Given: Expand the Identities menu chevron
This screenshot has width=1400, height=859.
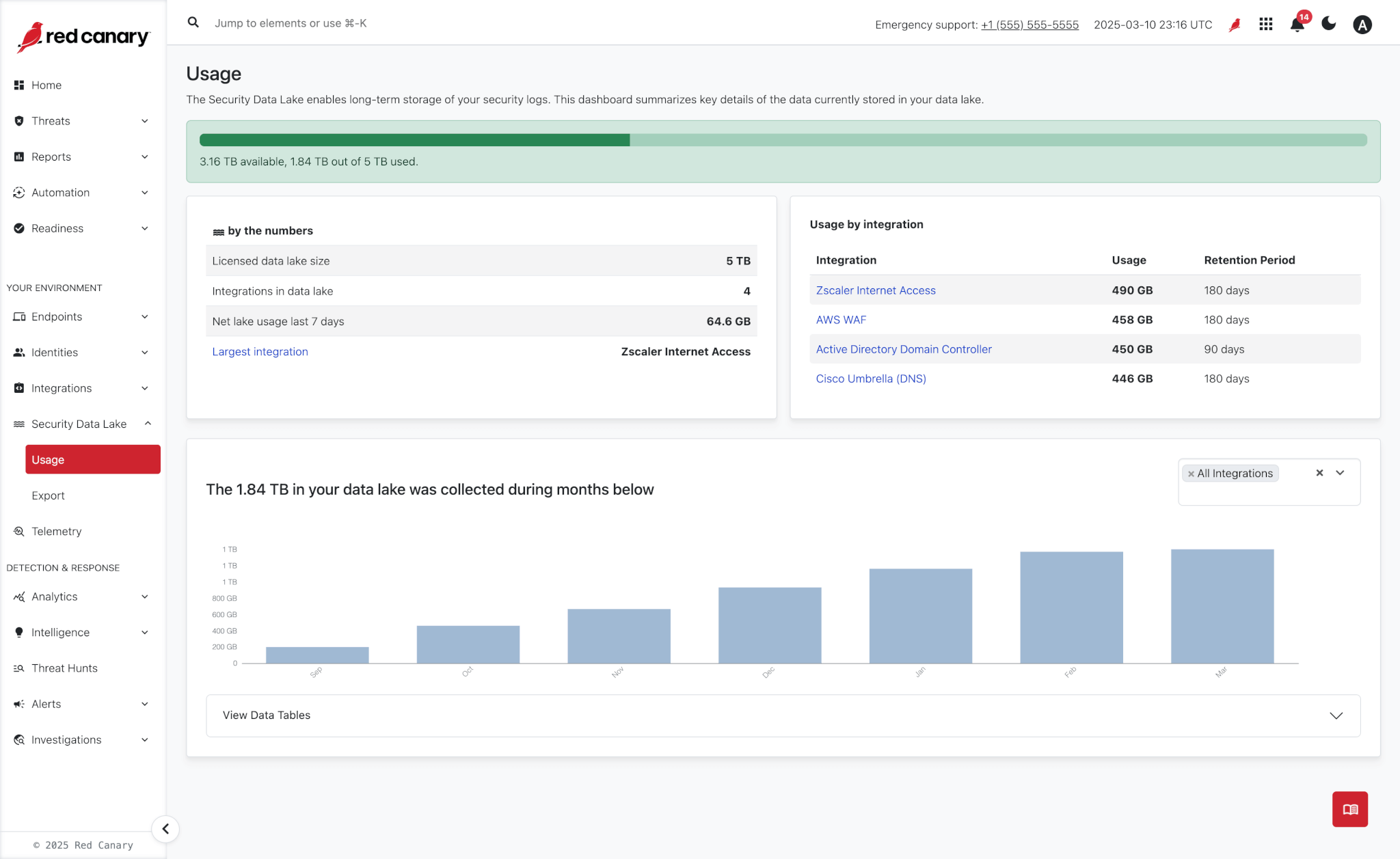Looking at the screenshot, I should (145, 353).
